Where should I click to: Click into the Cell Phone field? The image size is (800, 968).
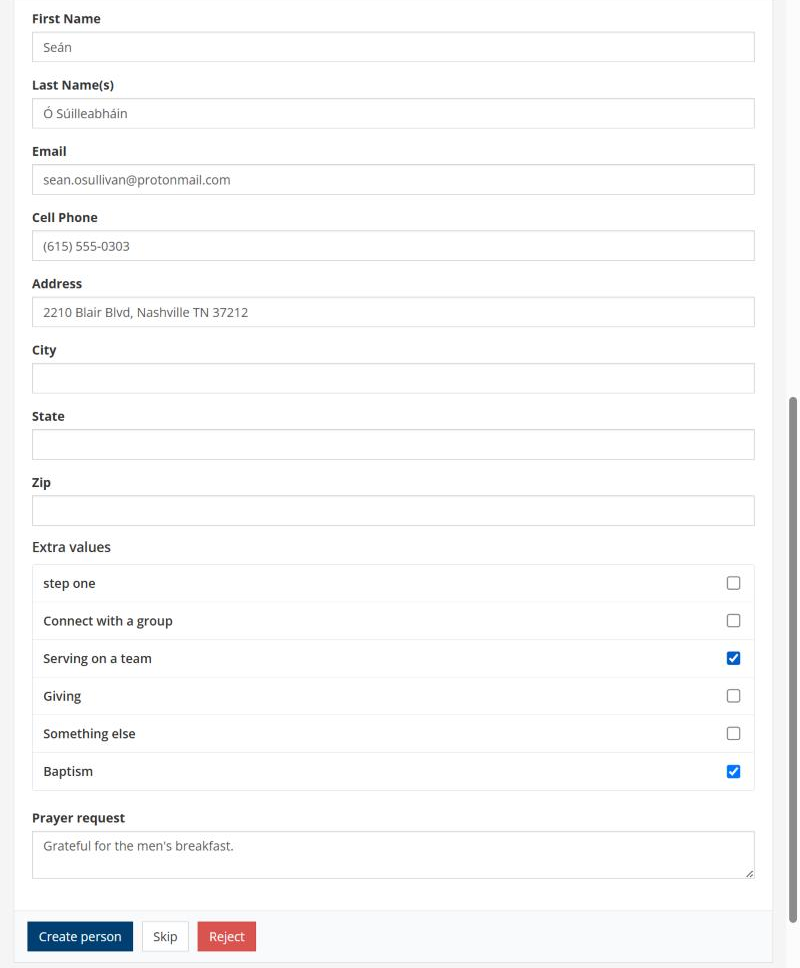393,246
